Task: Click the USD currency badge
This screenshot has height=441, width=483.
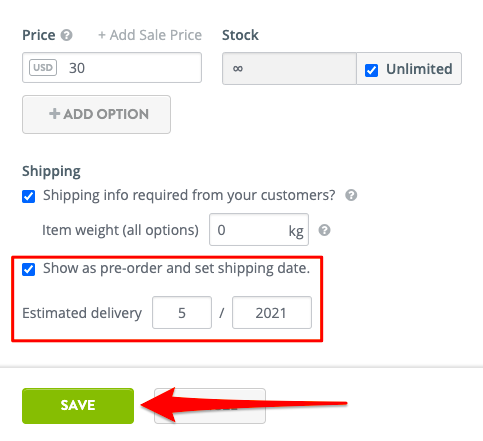Action: coord(43,68)
